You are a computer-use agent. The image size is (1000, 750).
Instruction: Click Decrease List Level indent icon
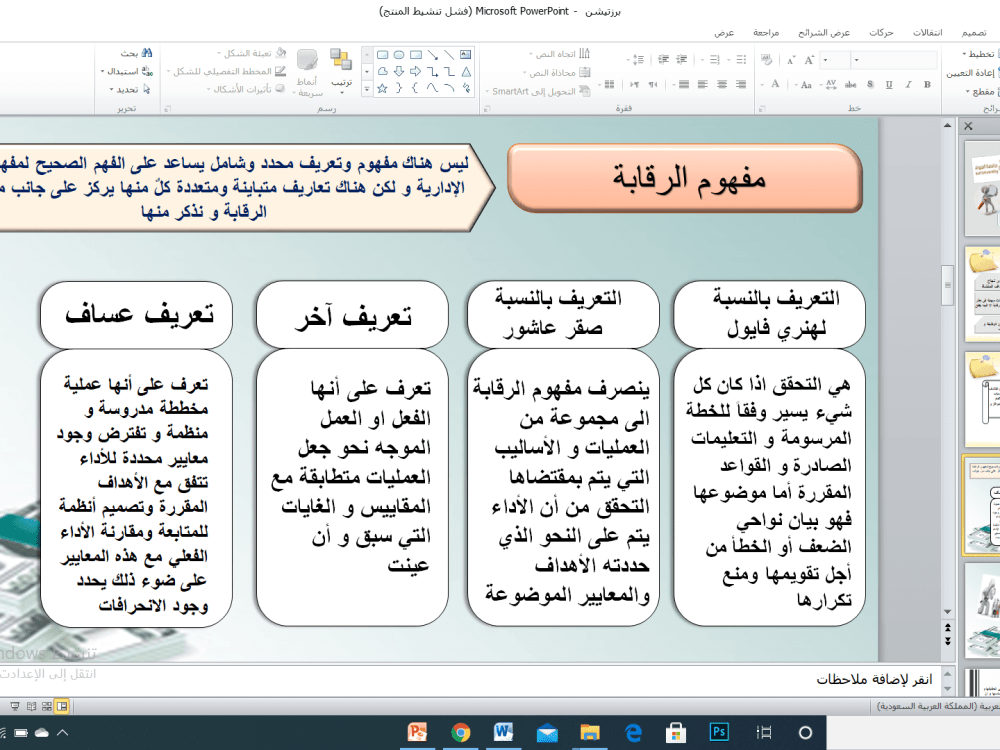point(682,60)
